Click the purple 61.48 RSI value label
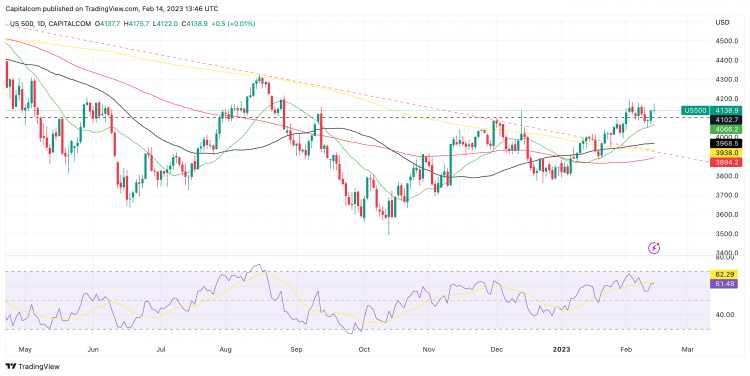The image size is (750, 376). tap(725, 284)
